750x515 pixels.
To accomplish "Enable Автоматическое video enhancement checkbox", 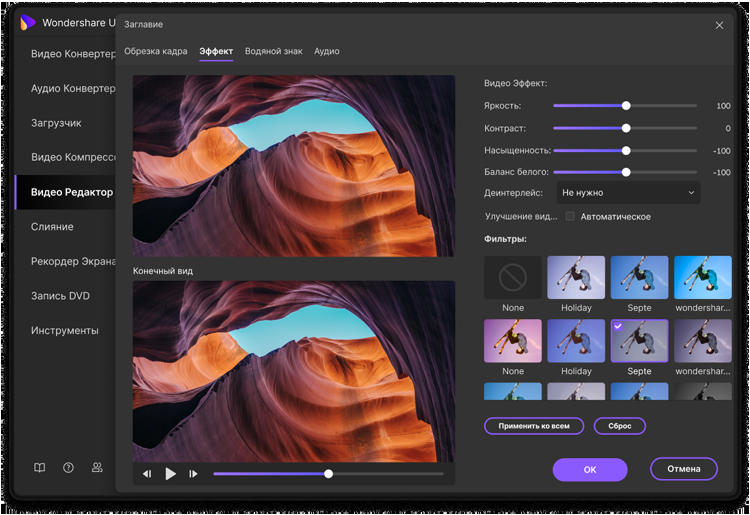I will (x=570, y=217).
